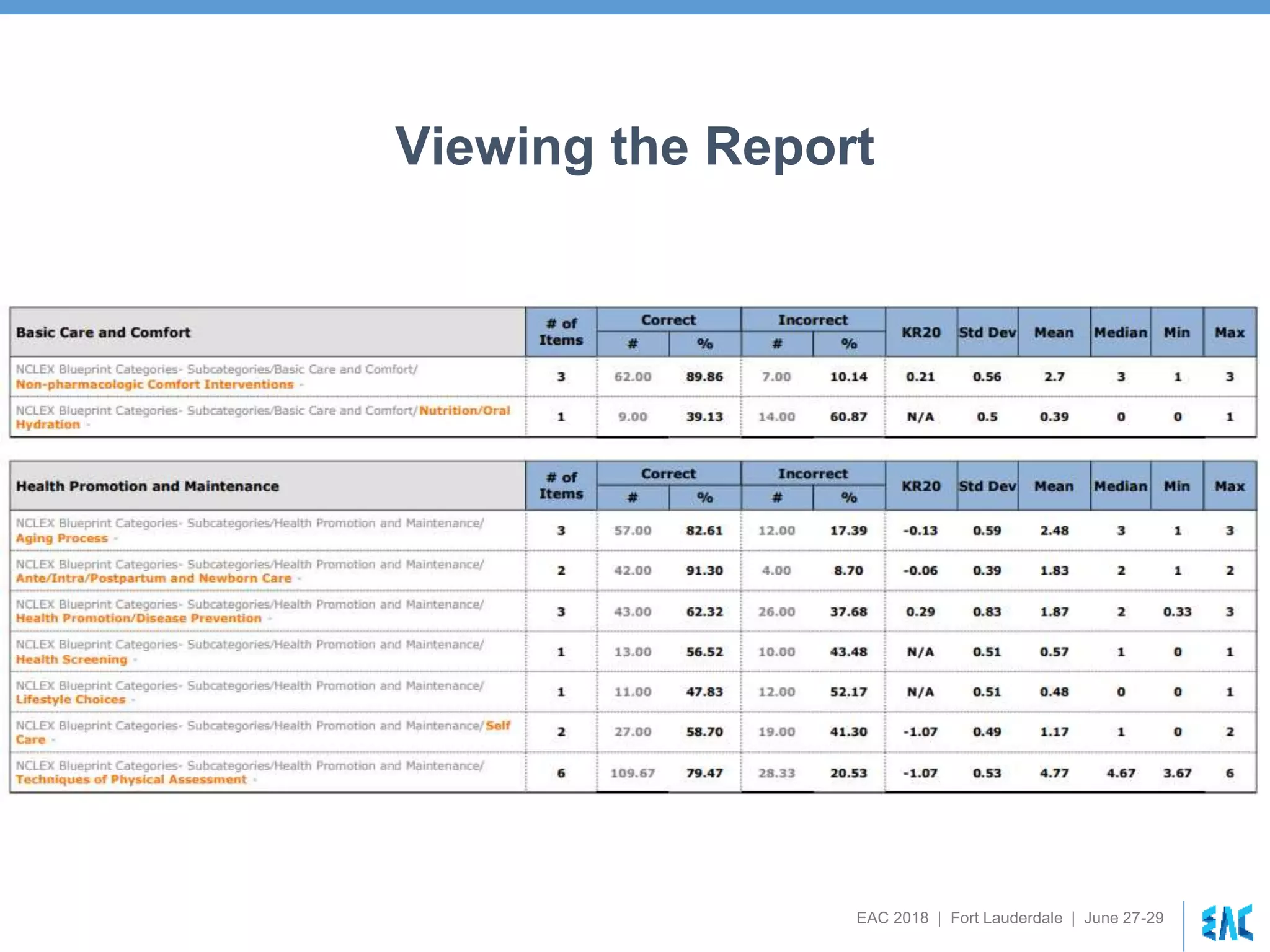
Task: Open Non-pharmacologic Comfort Interventions link
Action: (154, 385)
